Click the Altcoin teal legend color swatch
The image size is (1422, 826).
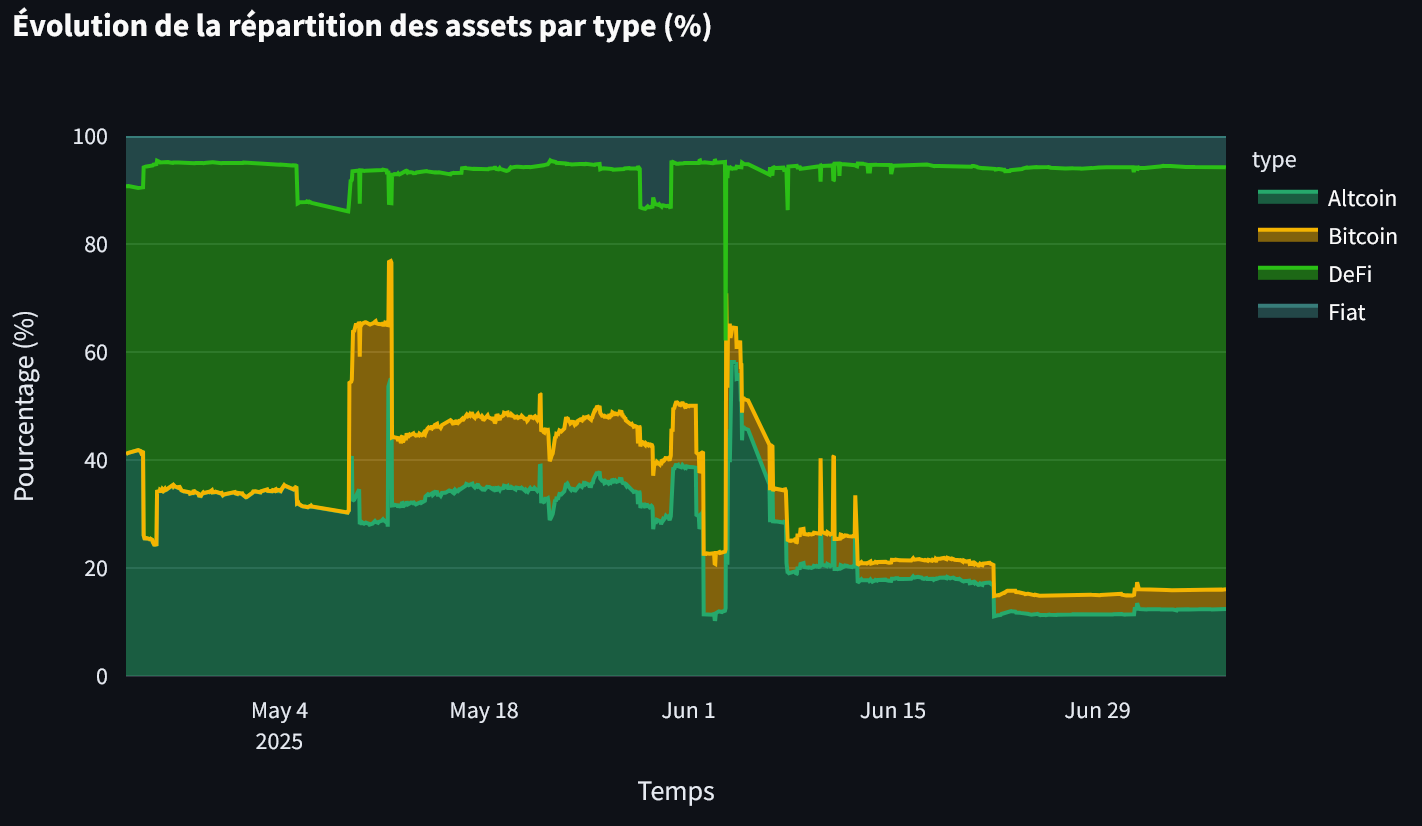click(1287, 198)
